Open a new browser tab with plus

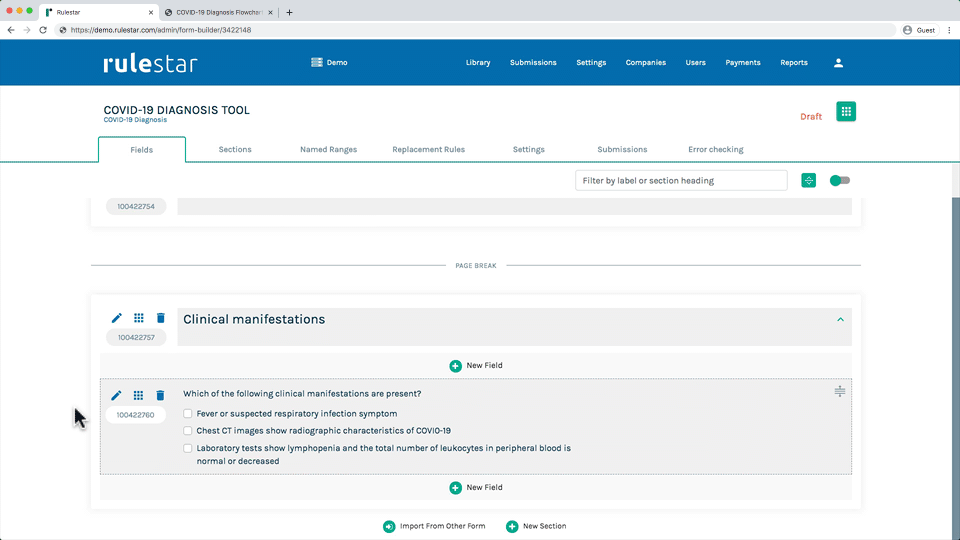pos(290,12)
